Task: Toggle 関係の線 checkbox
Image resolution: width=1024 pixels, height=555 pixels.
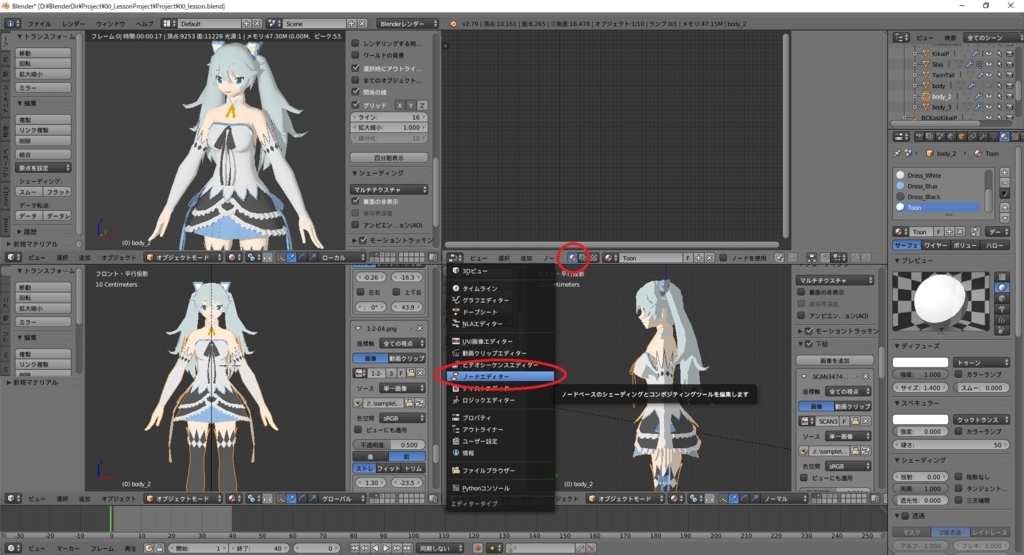Action: 355,92
